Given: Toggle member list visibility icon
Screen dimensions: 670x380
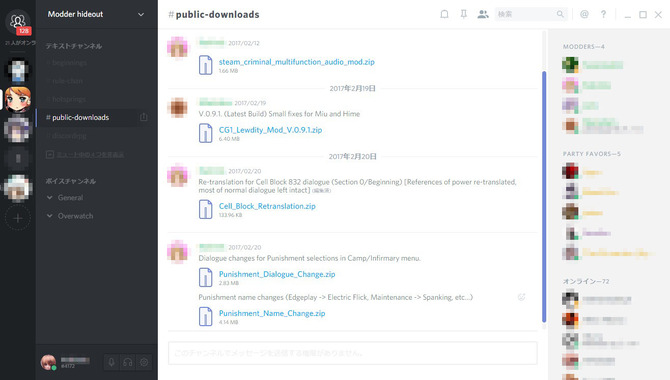Looking at the screenshot, I should (483, 14).
